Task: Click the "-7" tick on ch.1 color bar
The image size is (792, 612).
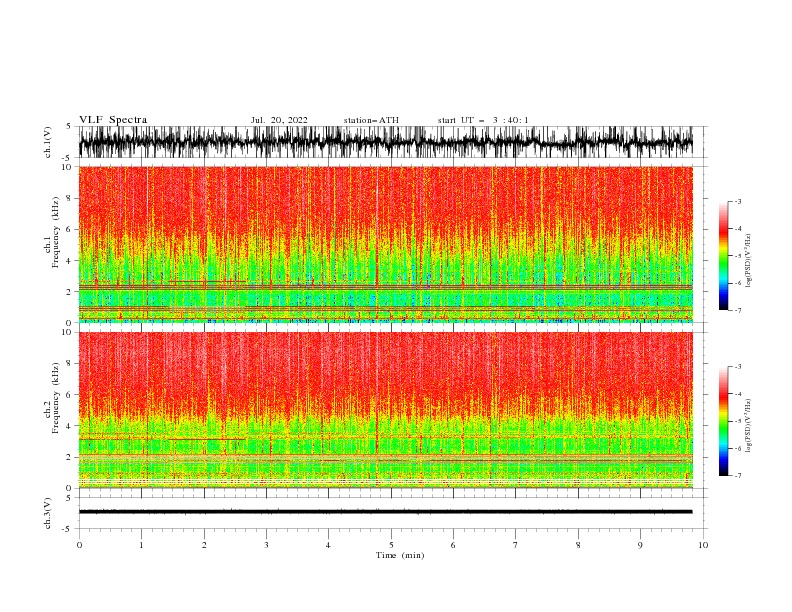Action: [x=737, y=310]
